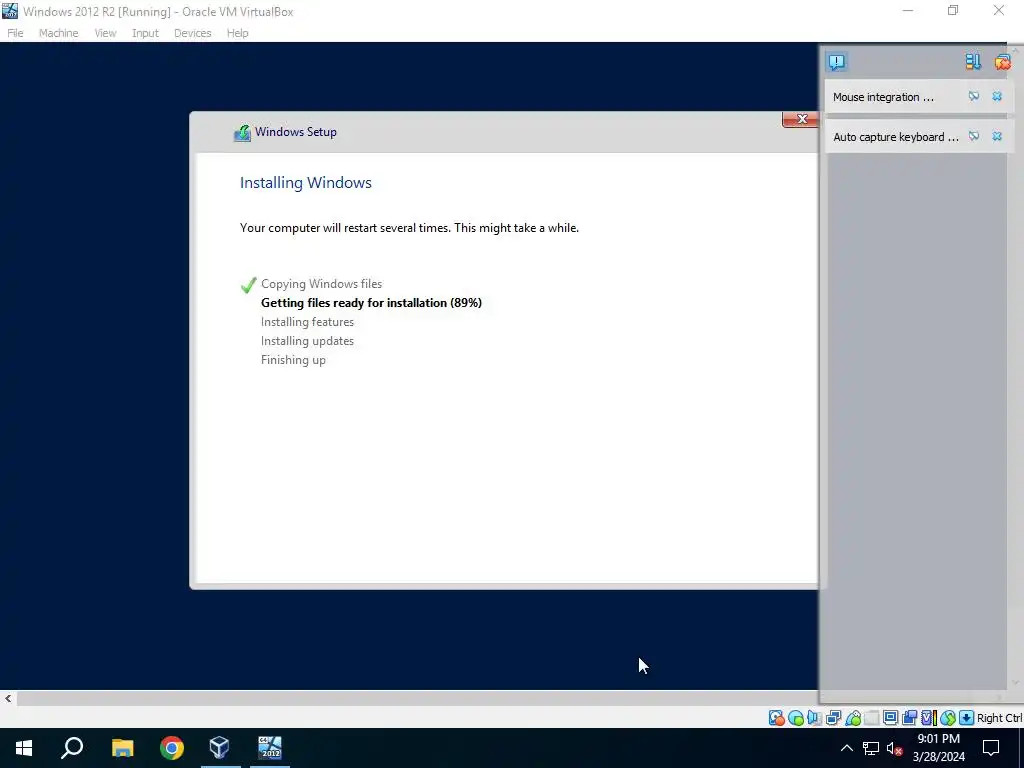Close the Windows Setup dialog

point(801,119)
